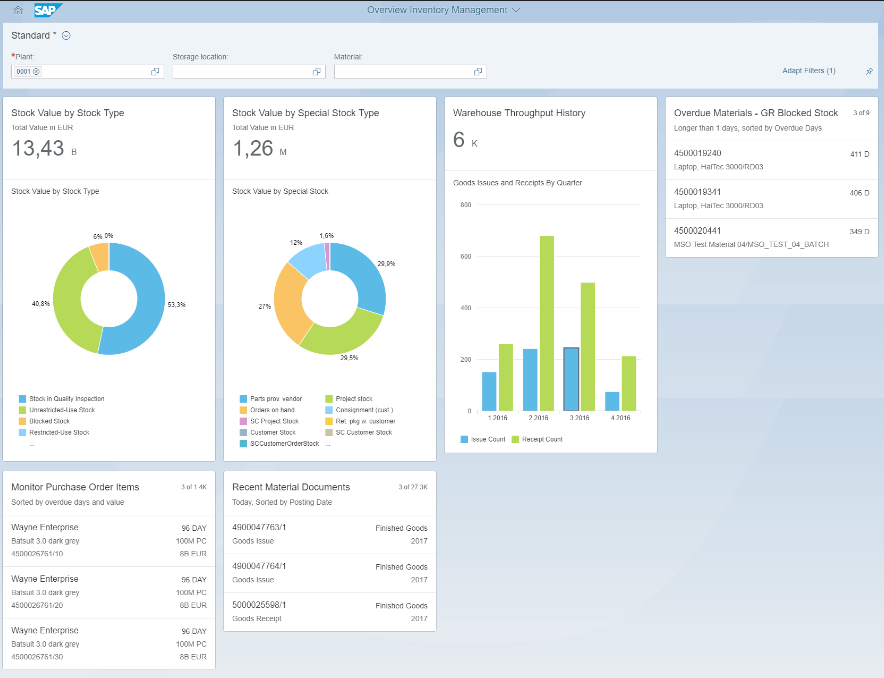The height and width of the screenshot is (678, 884).
Task: Pin the filter header bar
Action: point(869,72)
